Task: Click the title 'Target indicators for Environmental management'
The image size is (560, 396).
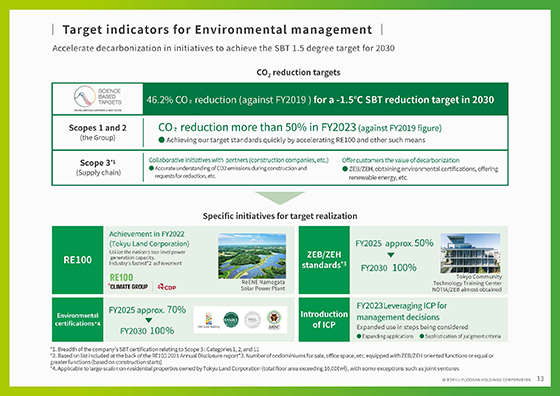Action: click(x=217, y=30)
